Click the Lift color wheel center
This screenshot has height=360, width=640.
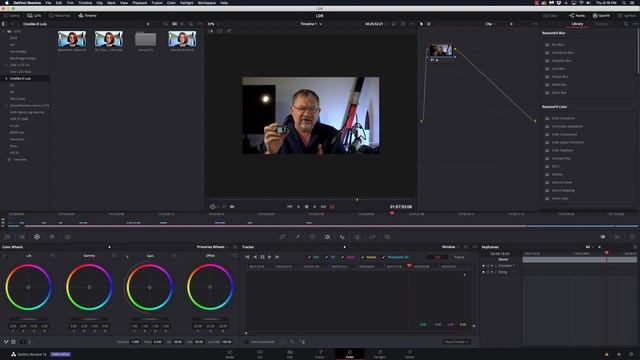(x=28, y=287)
